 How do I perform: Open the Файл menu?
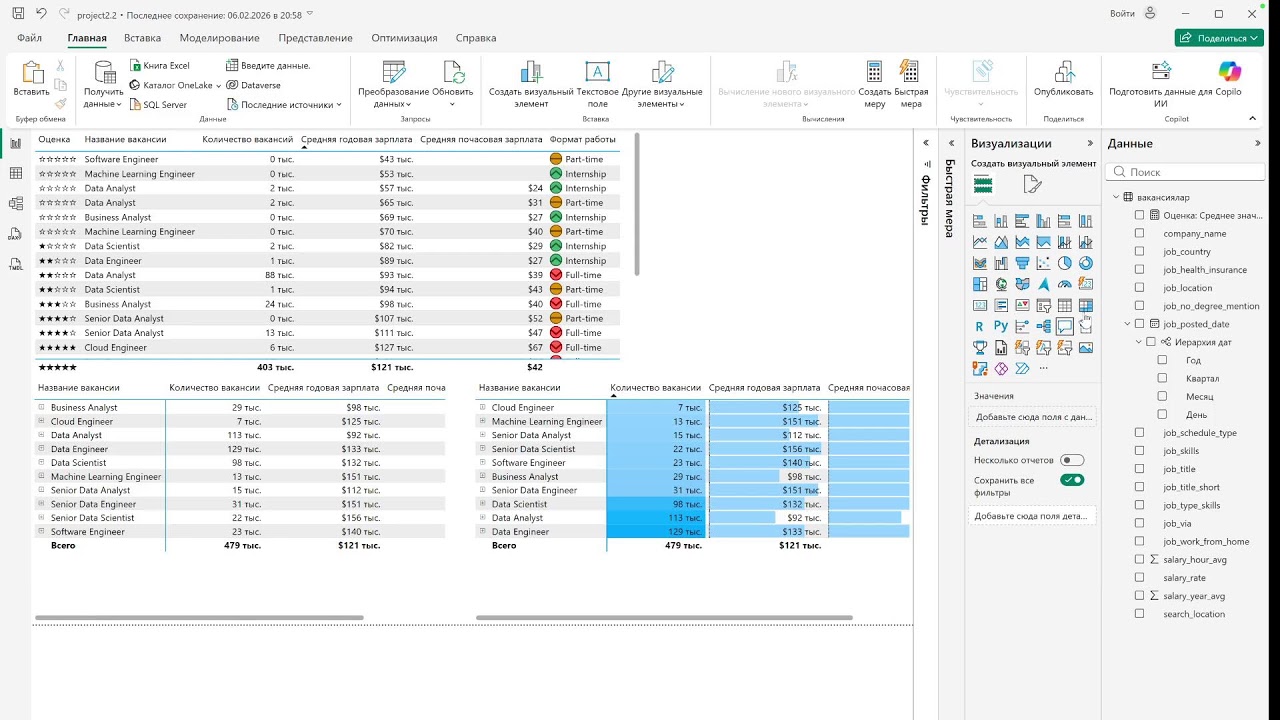[x=29, y=38]
